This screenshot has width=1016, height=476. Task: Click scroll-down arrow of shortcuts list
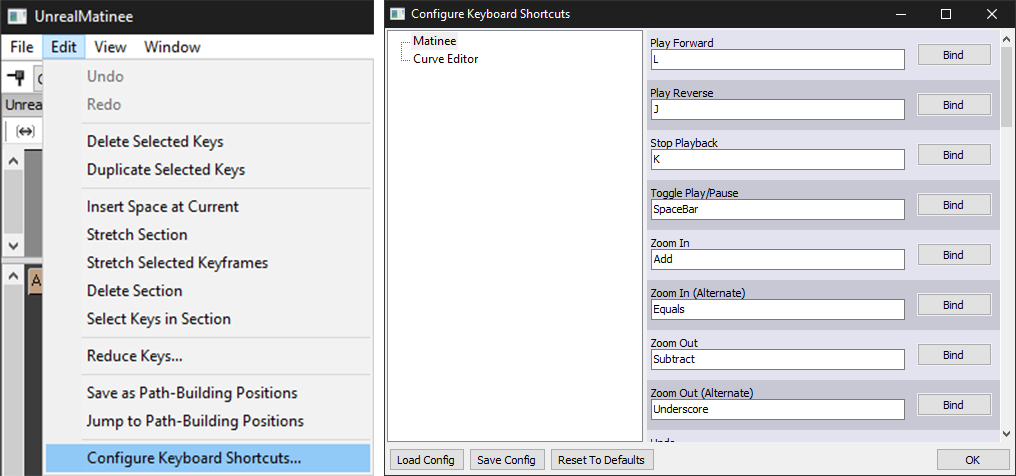(x=1006, y=433)
